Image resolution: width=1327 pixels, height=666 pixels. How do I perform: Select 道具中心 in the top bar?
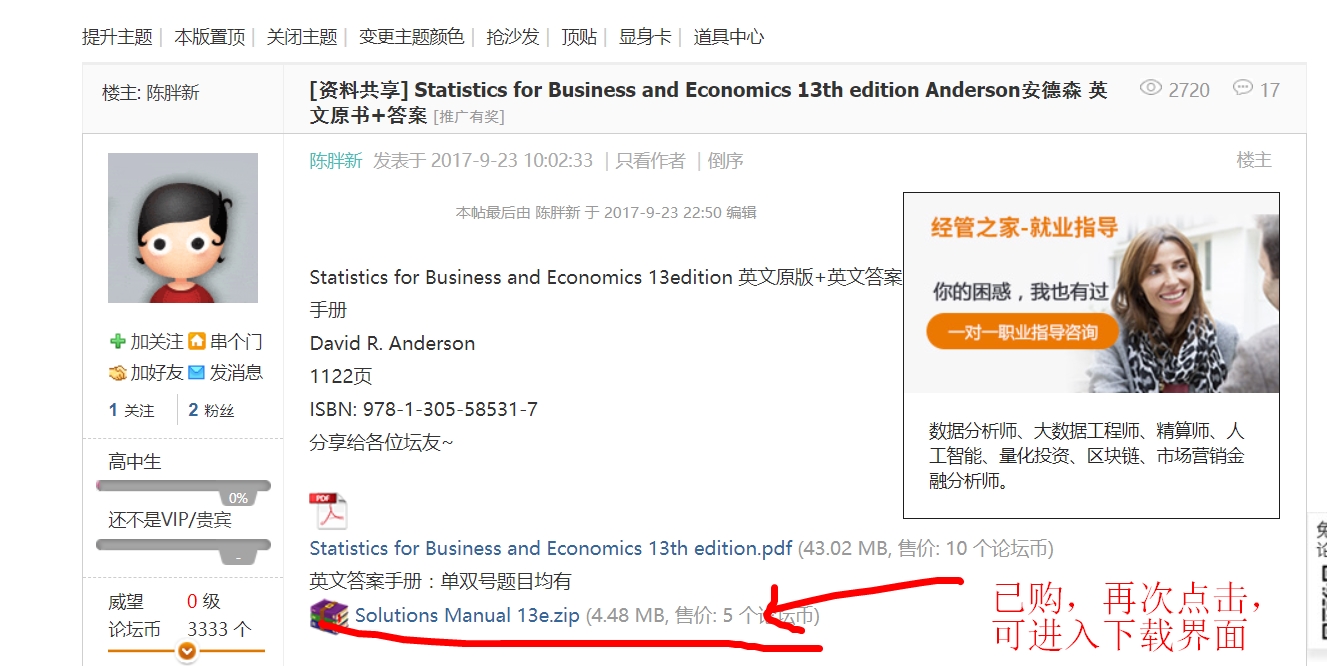tap(729, 37)
